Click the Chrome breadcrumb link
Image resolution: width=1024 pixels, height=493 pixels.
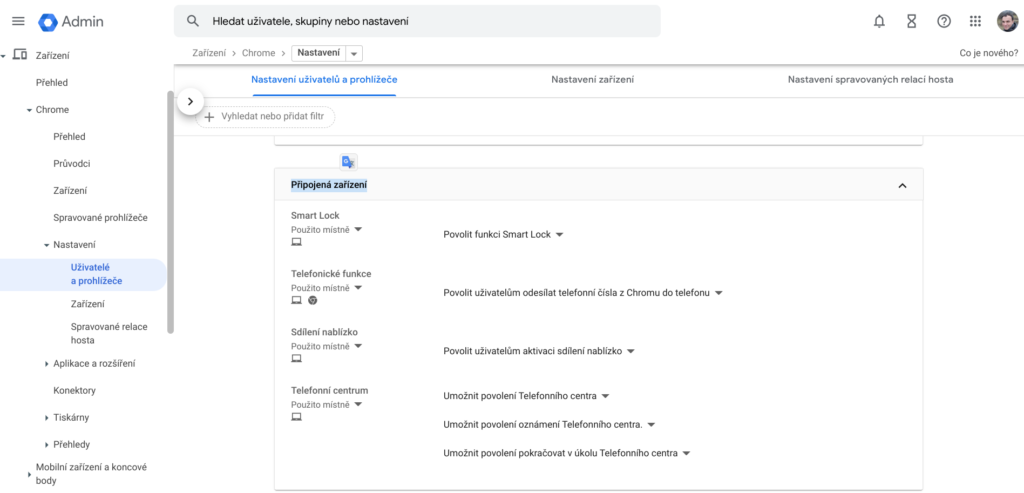[257, 53]
